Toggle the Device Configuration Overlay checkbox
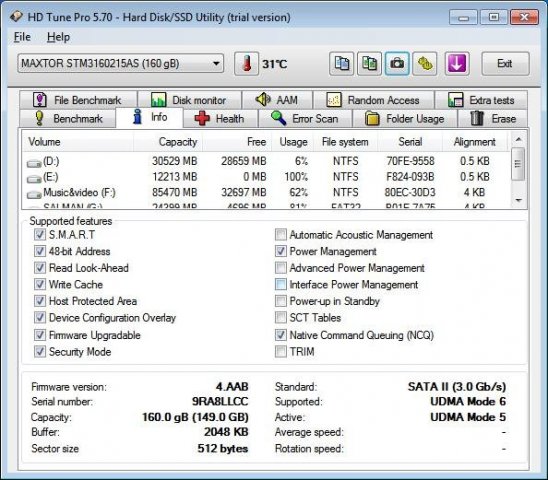The image size is (548, 480). click(39, 317)
